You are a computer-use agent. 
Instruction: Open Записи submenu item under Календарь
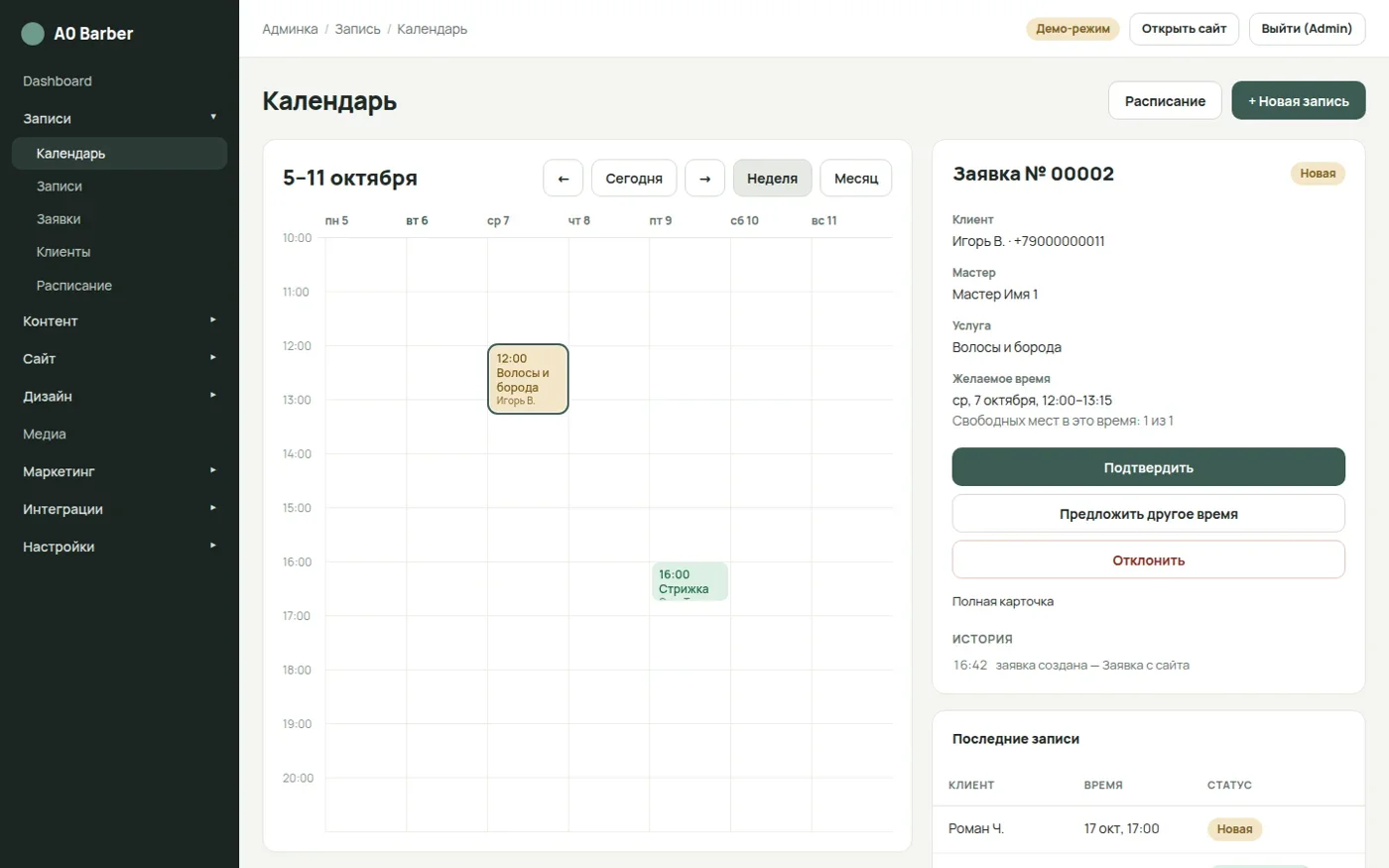119,186
